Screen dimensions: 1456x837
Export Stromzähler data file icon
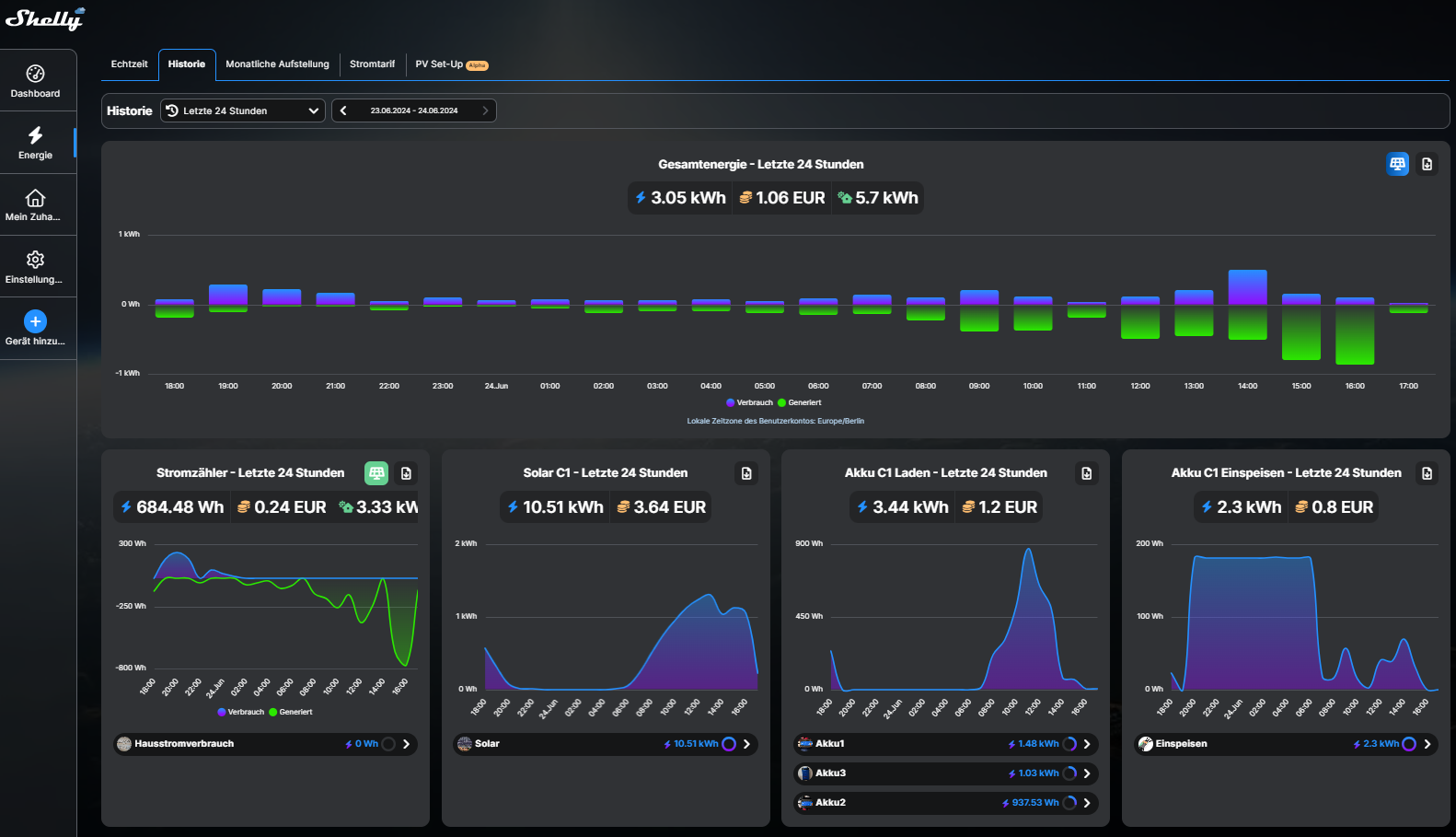pos(406,473)
